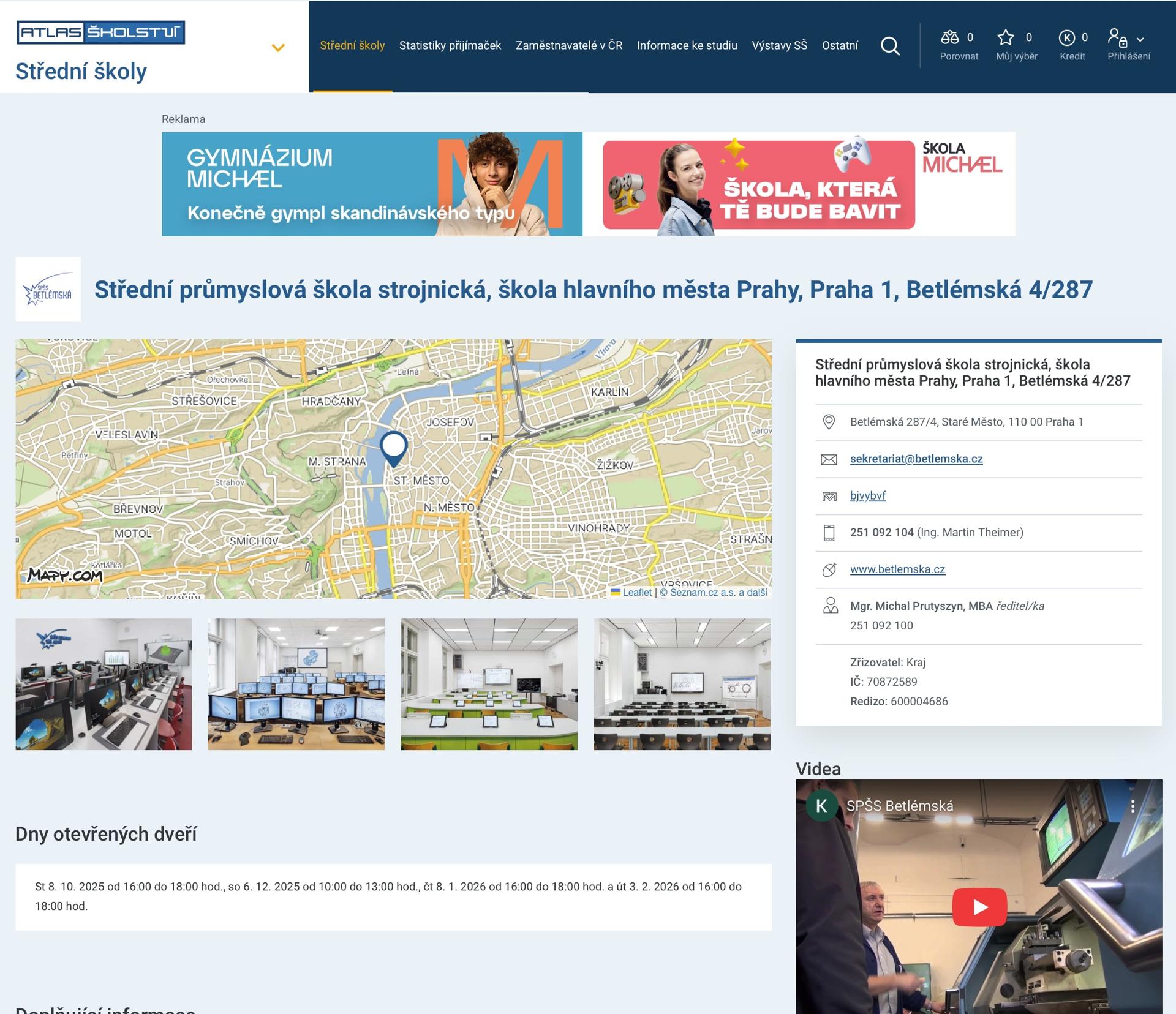This screenshot has width=1176, height=1014.
Task: Open Můj výběr star icon
Action: [1005, 37]
